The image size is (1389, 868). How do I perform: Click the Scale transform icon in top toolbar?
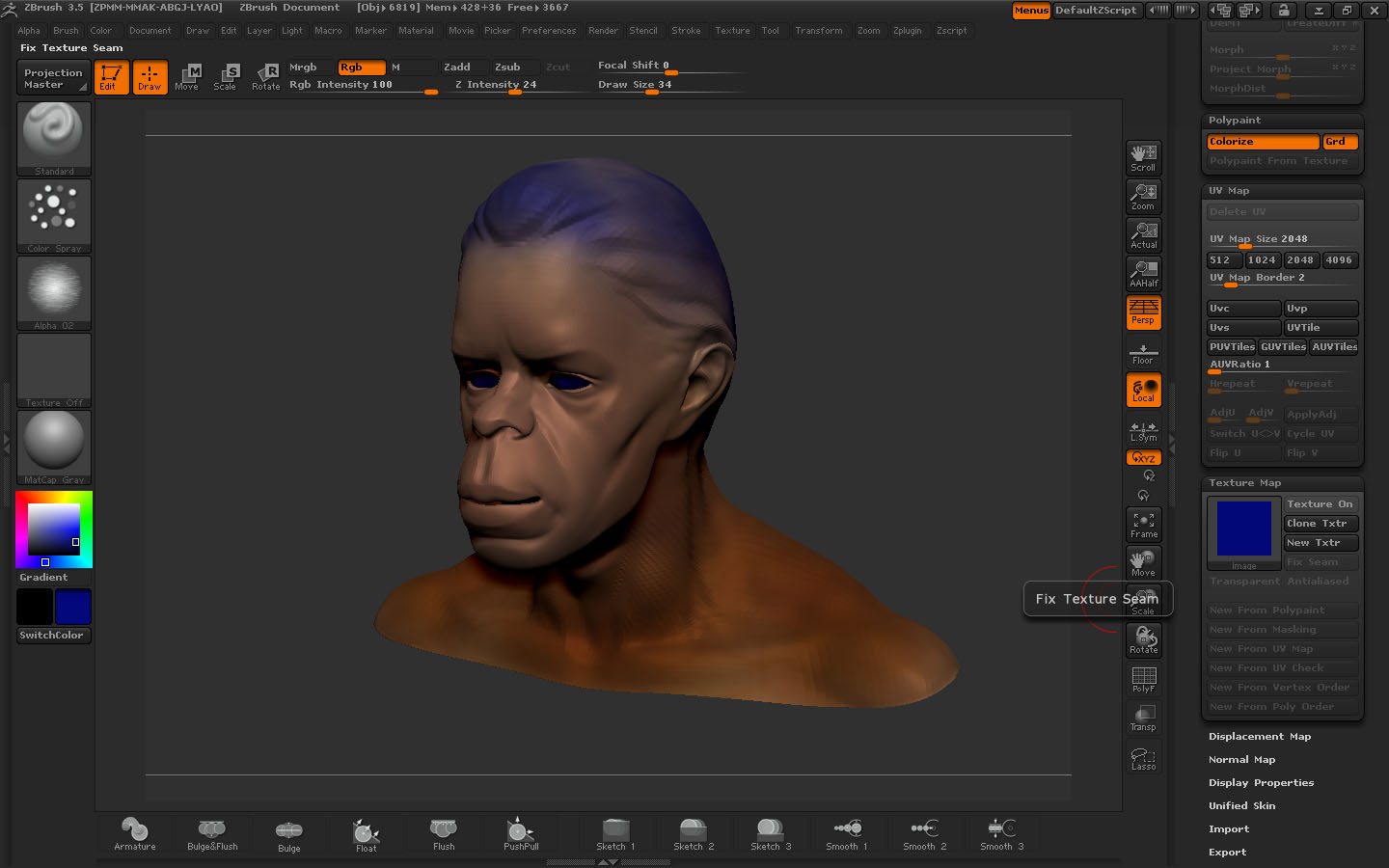pyautogui.click(x=226, y=77)
